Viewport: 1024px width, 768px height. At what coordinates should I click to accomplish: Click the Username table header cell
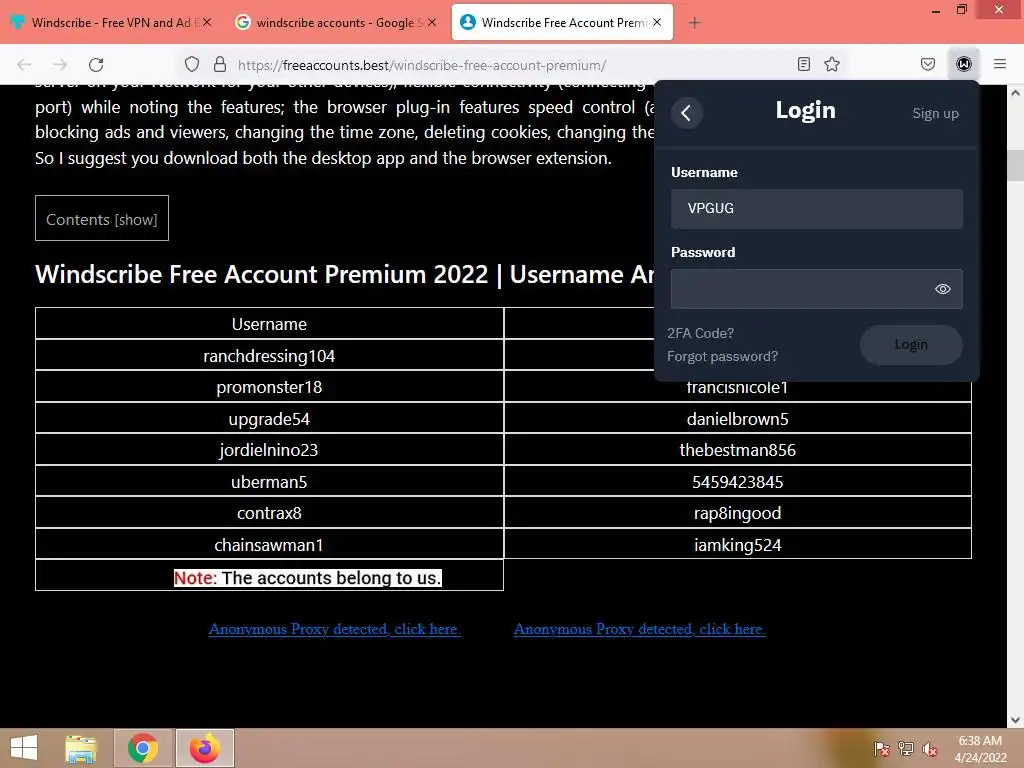pyautogui.click(x=269, y=324)
